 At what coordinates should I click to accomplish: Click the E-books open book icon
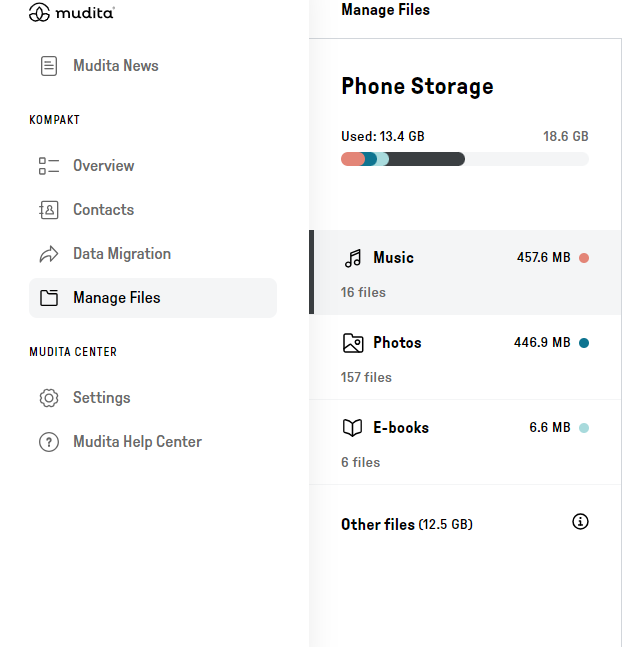353,428
